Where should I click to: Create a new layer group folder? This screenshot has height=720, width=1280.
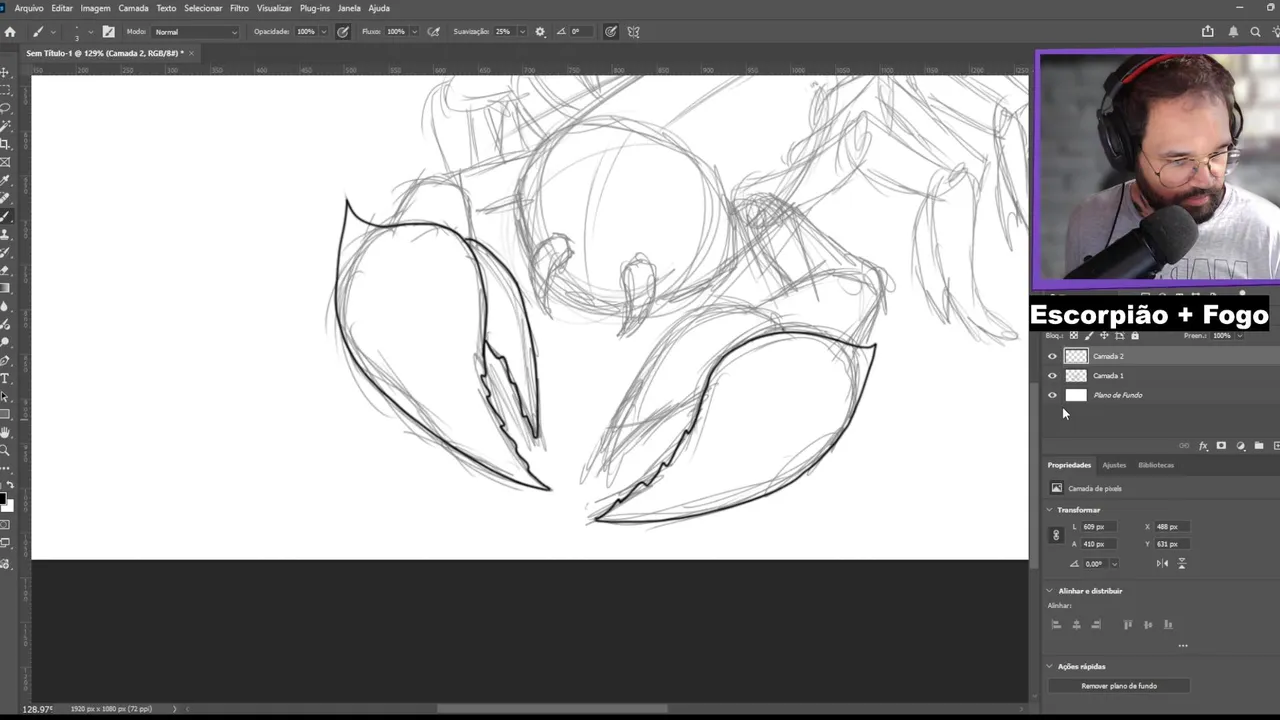1259,446
